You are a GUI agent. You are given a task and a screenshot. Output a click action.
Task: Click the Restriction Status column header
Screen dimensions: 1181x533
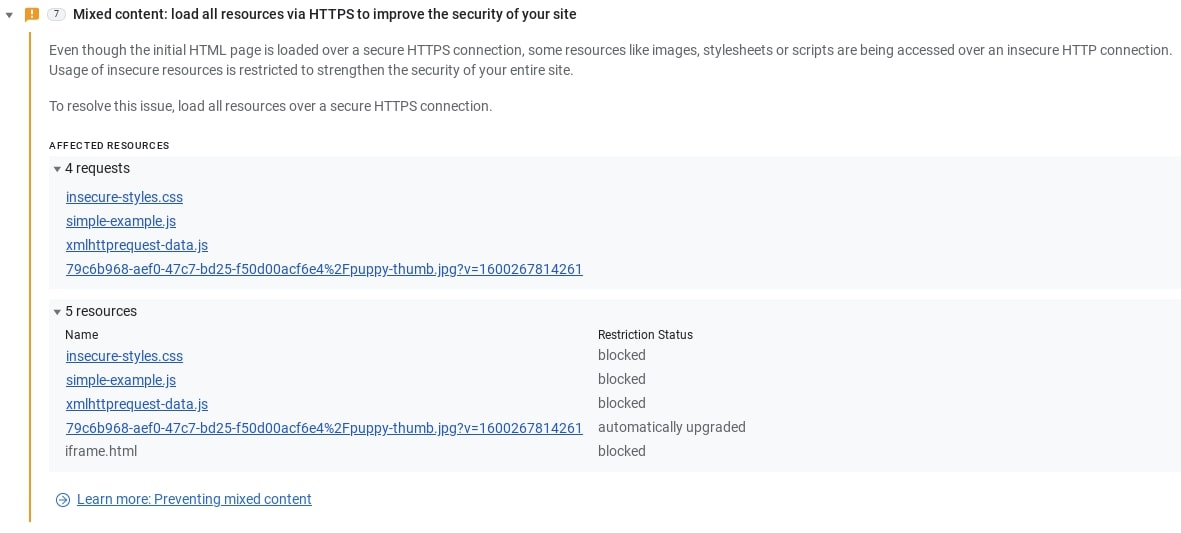[x=645, y=335]
